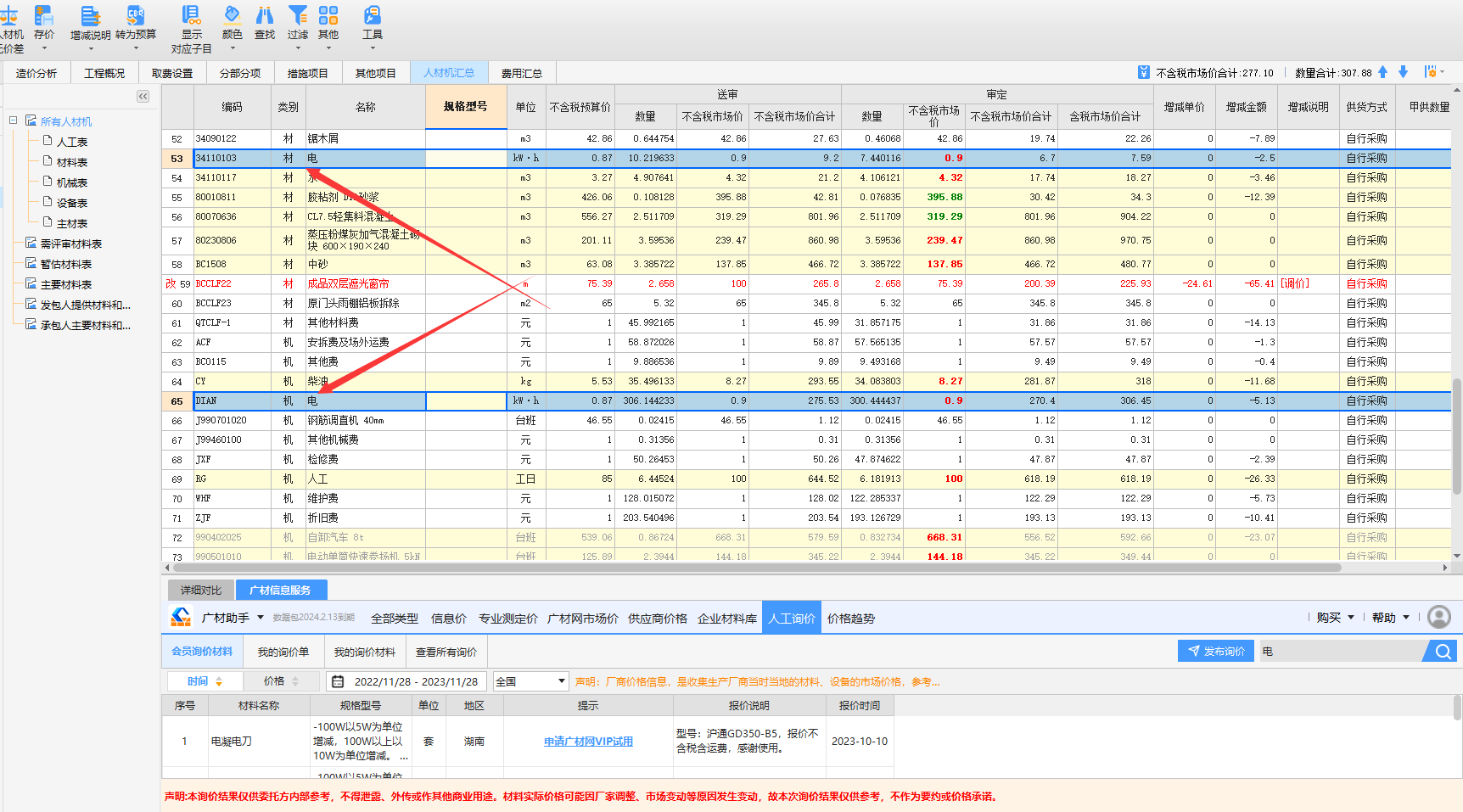Open the 我的询价单 tab
Screen dimensions: 1463x812
tap(283, 652)
